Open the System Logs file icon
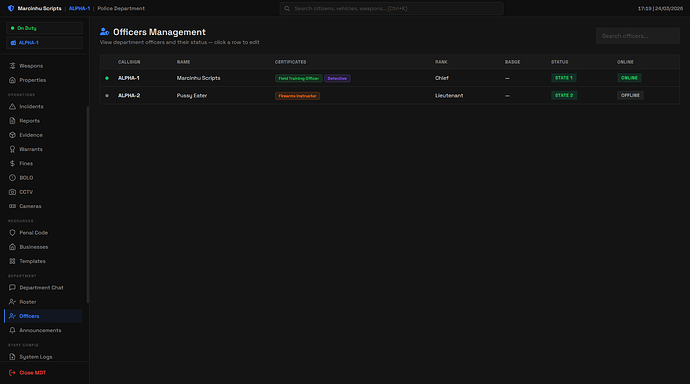 coord(12,357)
